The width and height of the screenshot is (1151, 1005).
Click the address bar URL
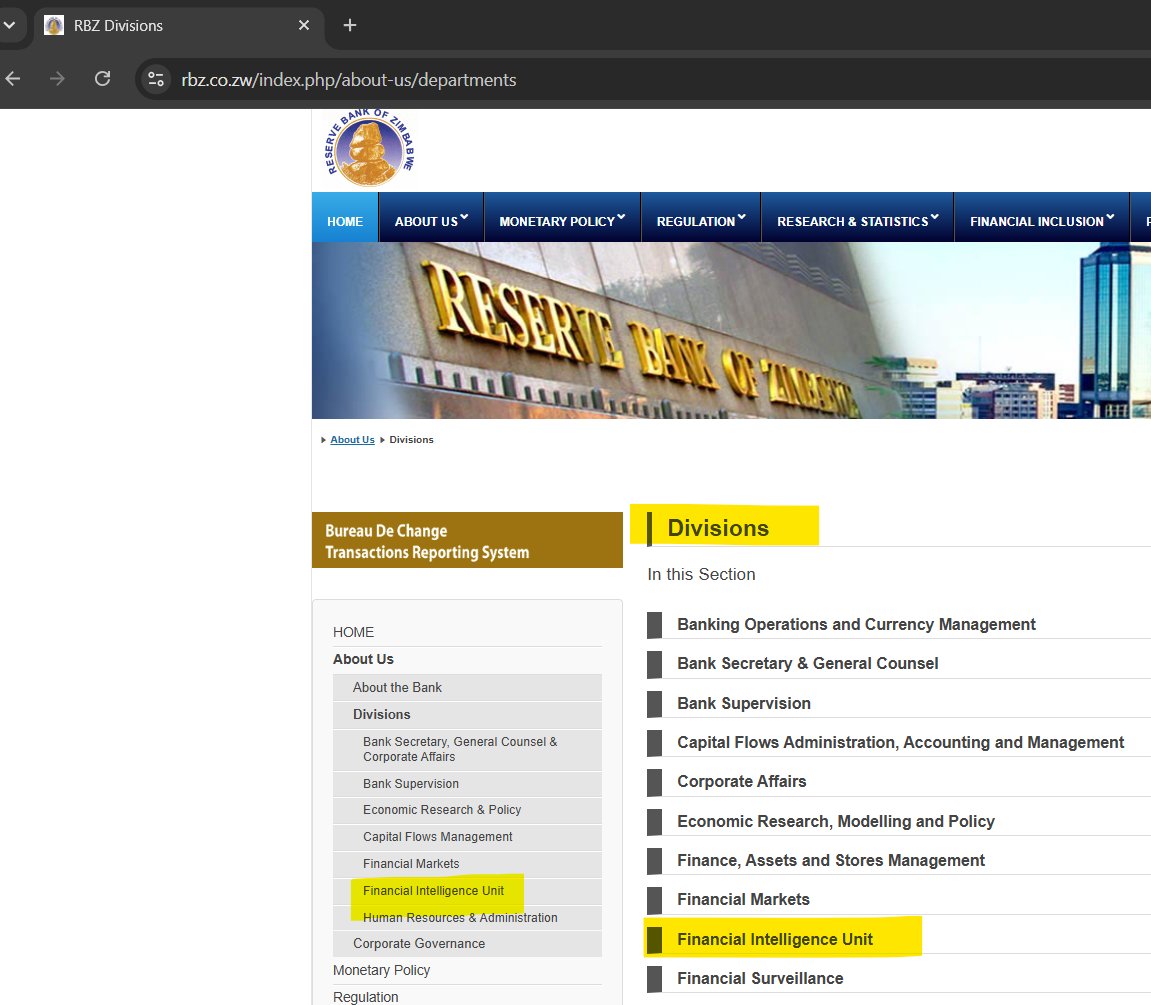349,79
